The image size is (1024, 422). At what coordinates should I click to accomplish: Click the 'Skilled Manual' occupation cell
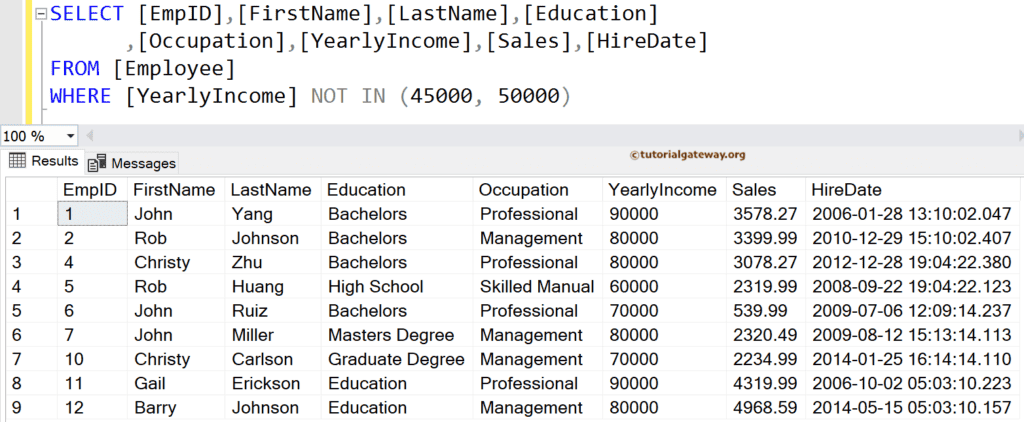pos(536,287)
